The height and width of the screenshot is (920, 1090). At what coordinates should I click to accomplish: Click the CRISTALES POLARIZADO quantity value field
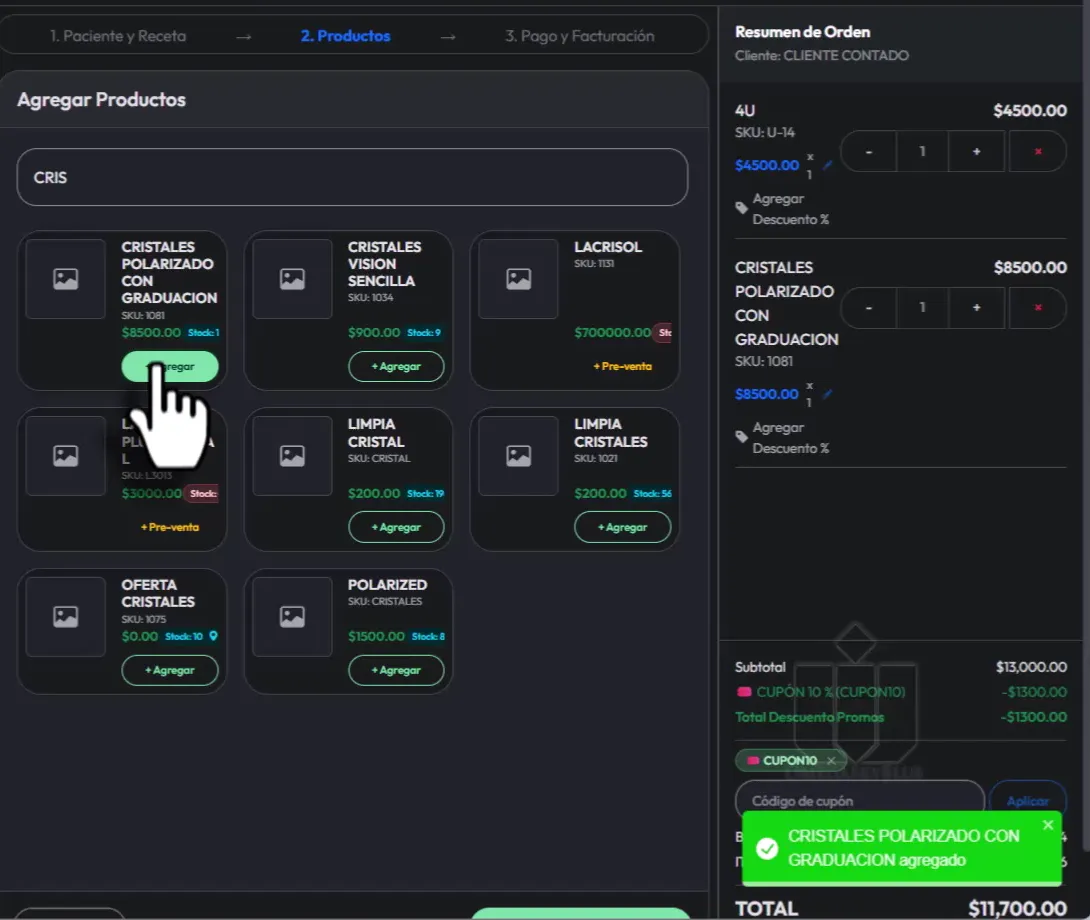click(922, 307)
